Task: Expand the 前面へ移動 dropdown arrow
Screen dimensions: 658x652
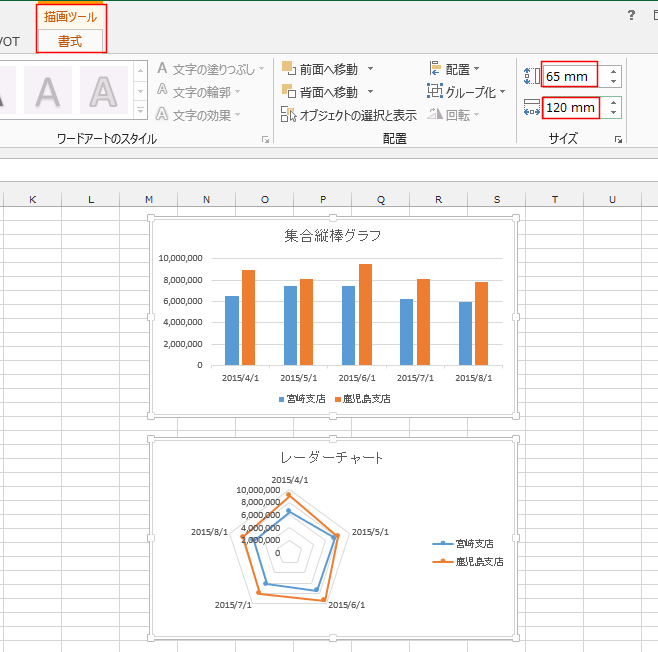Action: click(370, 69)
